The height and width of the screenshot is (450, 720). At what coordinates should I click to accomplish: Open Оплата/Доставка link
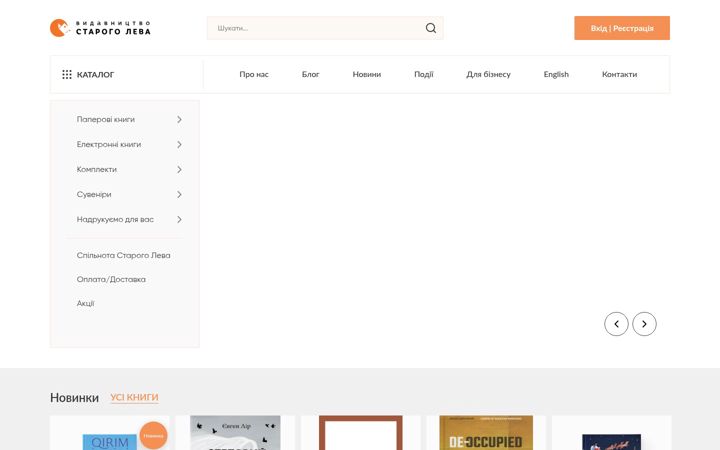111,279
